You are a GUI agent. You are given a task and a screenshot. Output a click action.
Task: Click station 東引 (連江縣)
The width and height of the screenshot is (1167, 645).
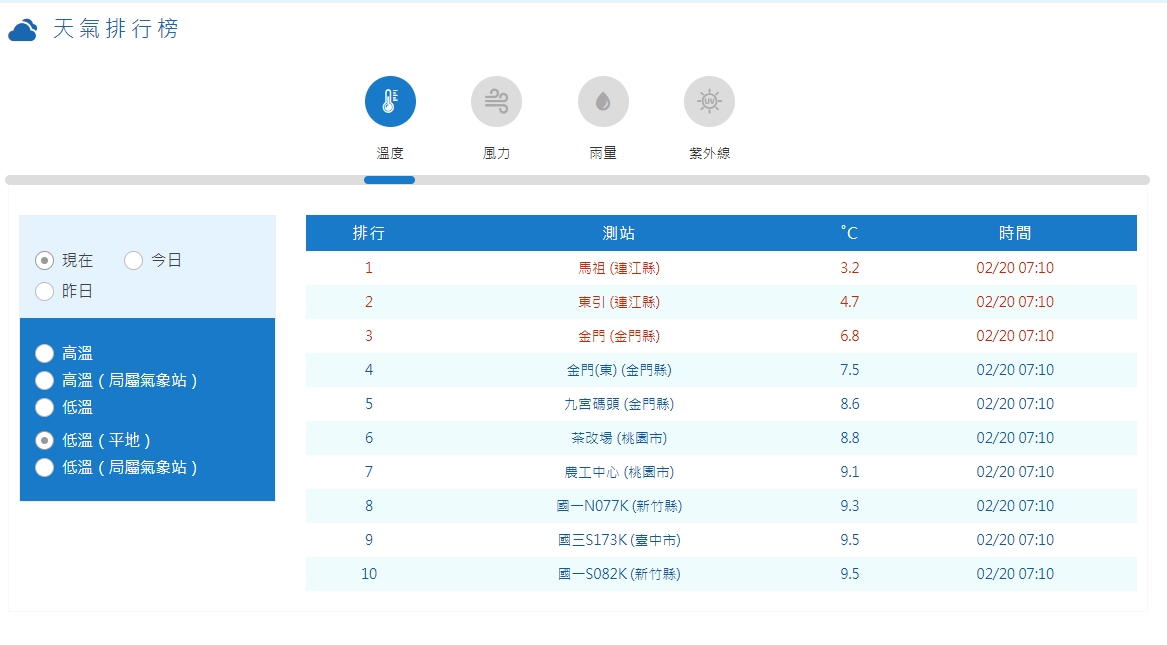click(618, 302)
